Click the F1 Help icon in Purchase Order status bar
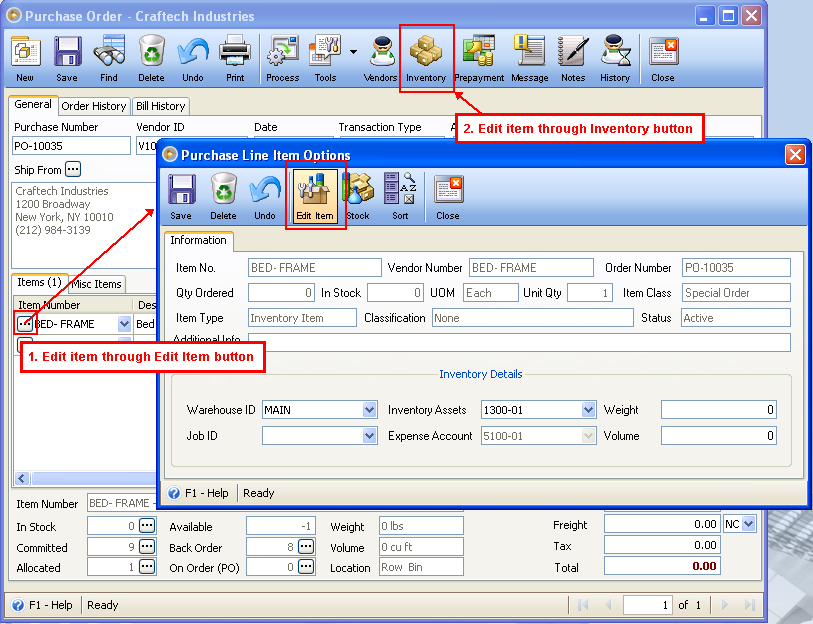The height and width of the screenshot is (624, 813). coord(18,605)
